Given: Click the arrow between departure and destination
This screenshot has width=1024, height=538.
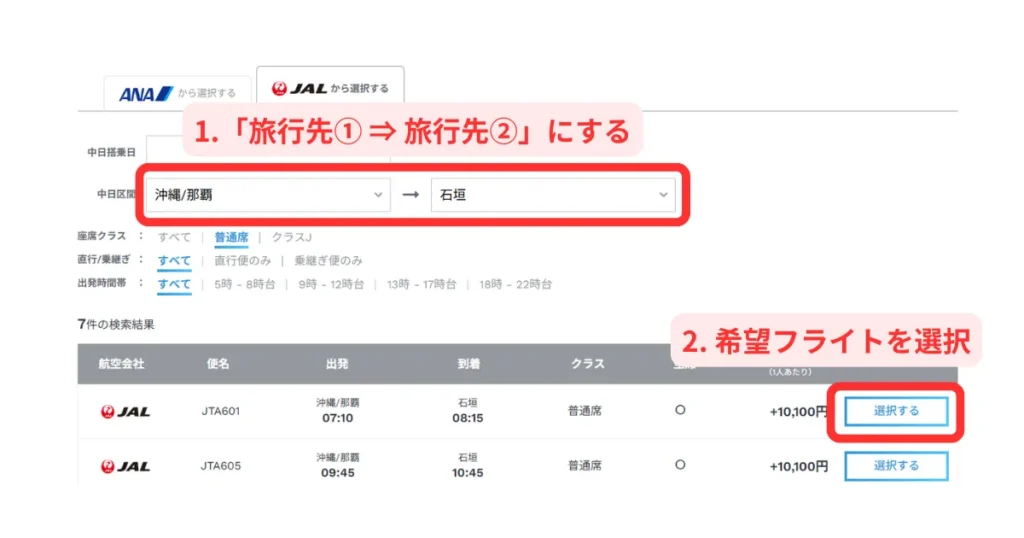Looking at the screenshot, I should coord(410,195).
